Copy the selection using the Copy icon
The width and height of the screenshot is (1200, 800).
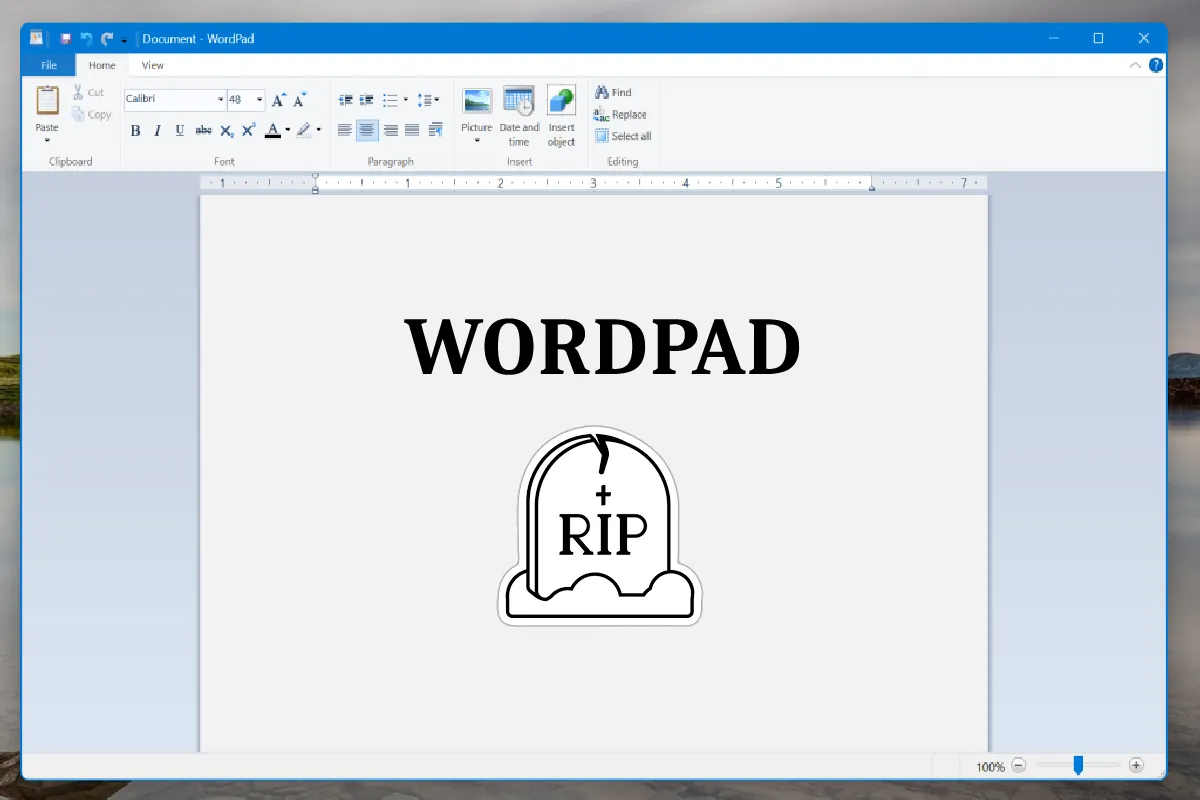click(x=79, y=114)
